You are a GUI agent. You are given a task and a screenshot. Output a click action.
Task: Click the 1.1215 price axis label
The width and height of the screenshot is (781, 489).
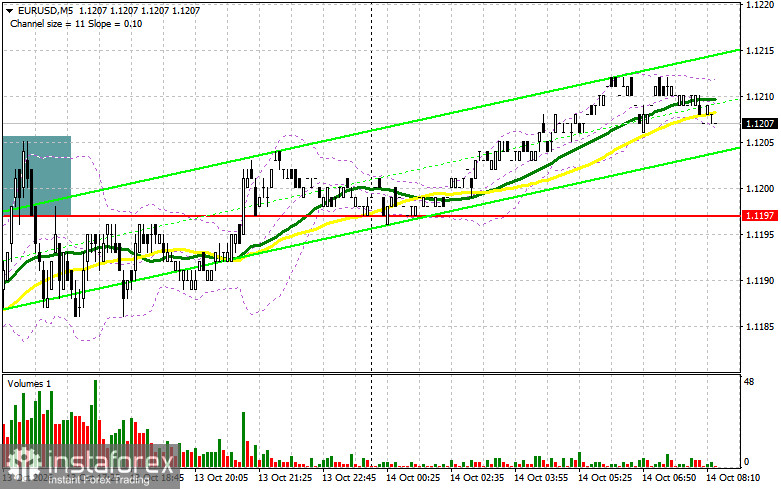coord(760,51)
